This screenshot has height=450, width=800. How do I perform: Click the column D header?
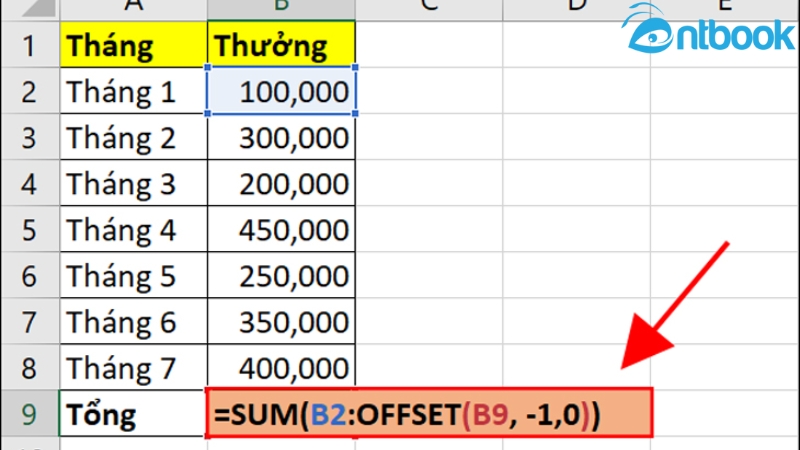[x=577, y=8]
